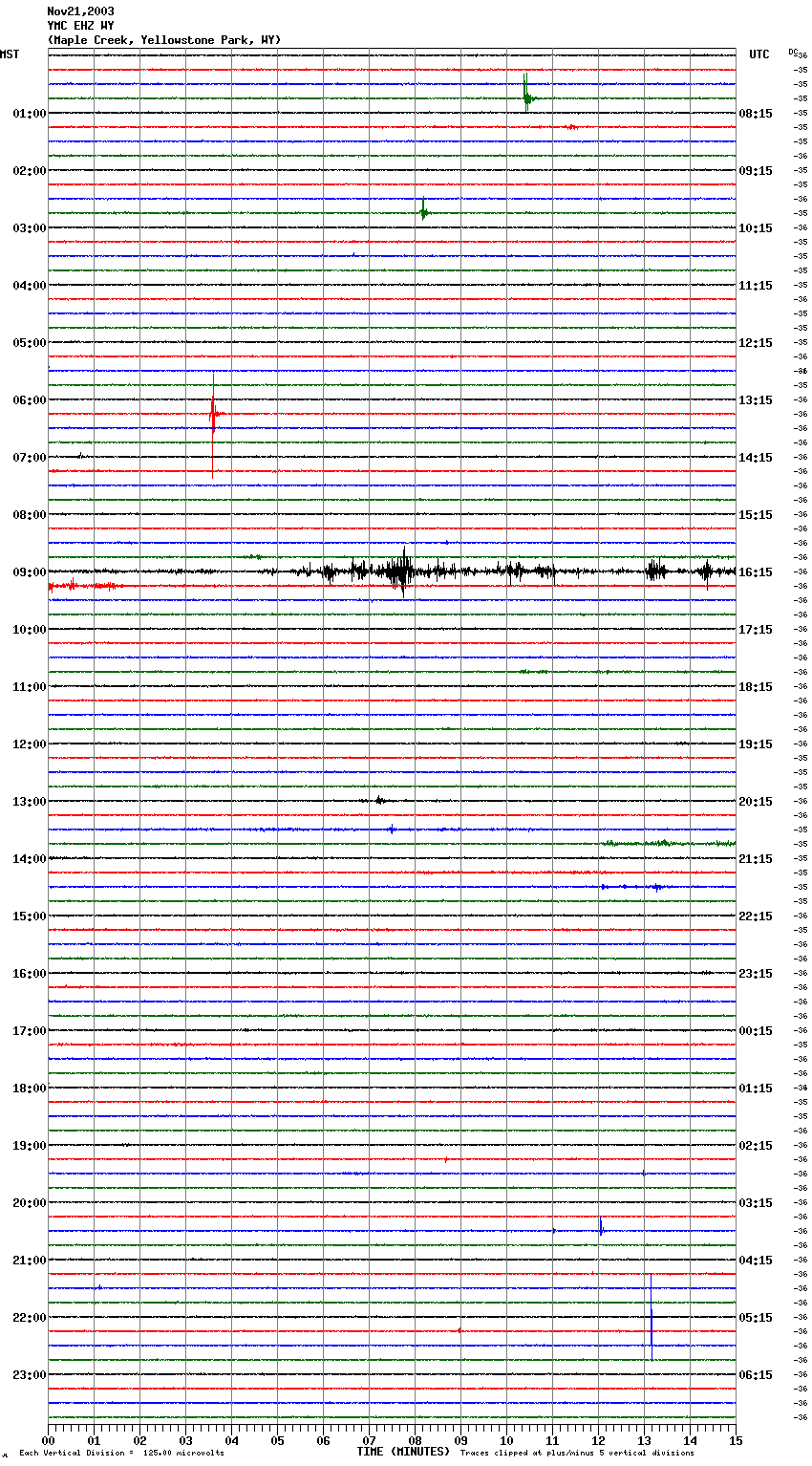Click the 08:15 UTC time label
812x1466 pixels.
point(756,114)
